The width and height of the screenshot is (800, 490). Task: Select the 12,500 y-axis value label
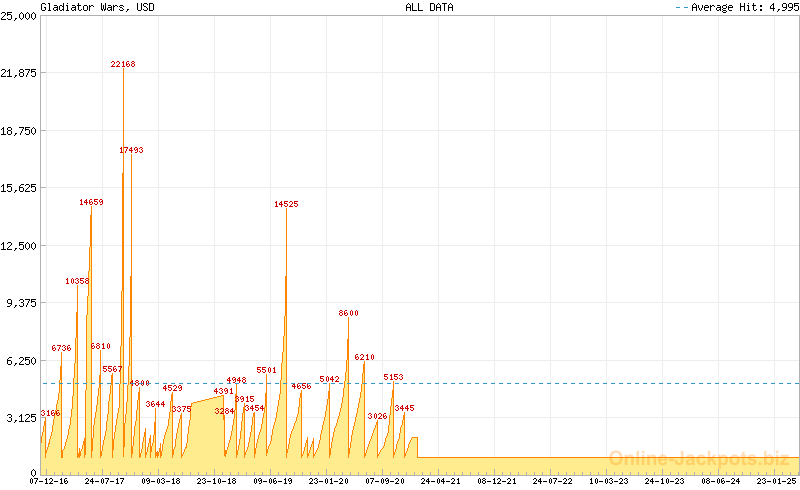[x=19, y=245]
